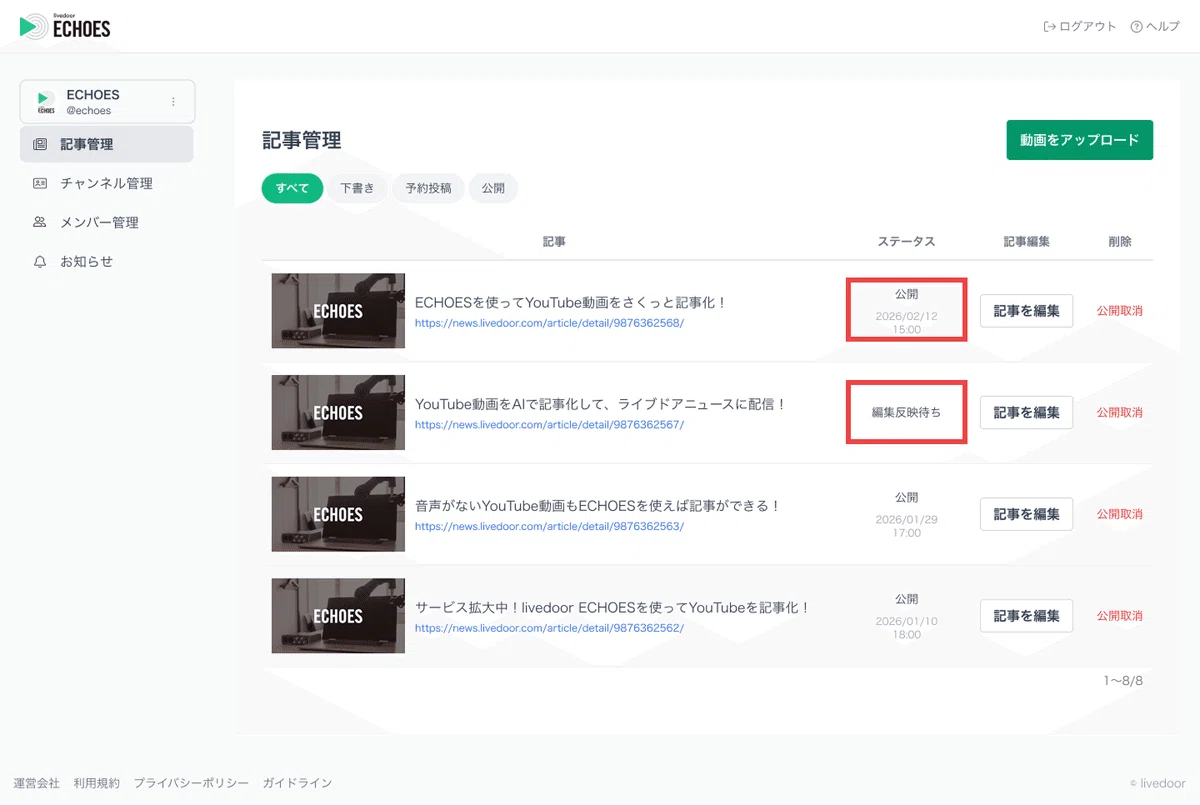The image size is (1200, 805).
Task: Click the メンバー管理 people icon
Action: point(40,222)
